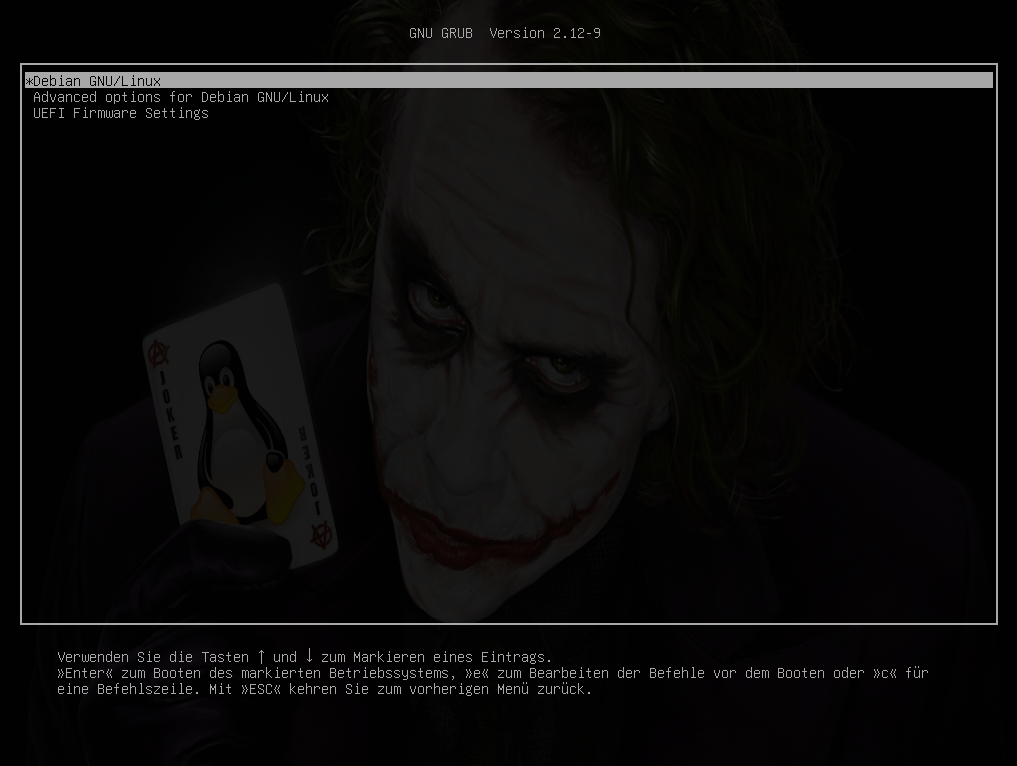Click the down arrow symbol in help text
The width and height of the screenshot is (1017, 766).
pos(309,656)
